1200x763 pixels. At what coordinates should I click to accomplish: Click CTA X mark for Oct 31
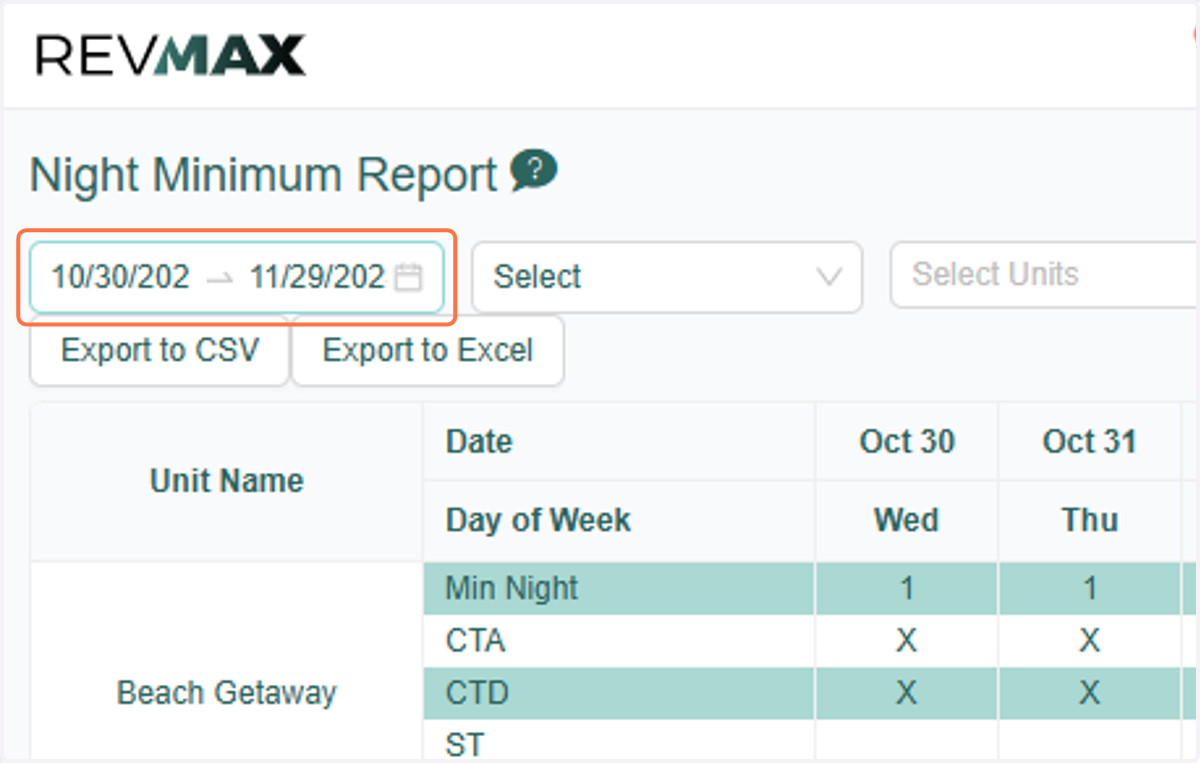coord(1090,640)
